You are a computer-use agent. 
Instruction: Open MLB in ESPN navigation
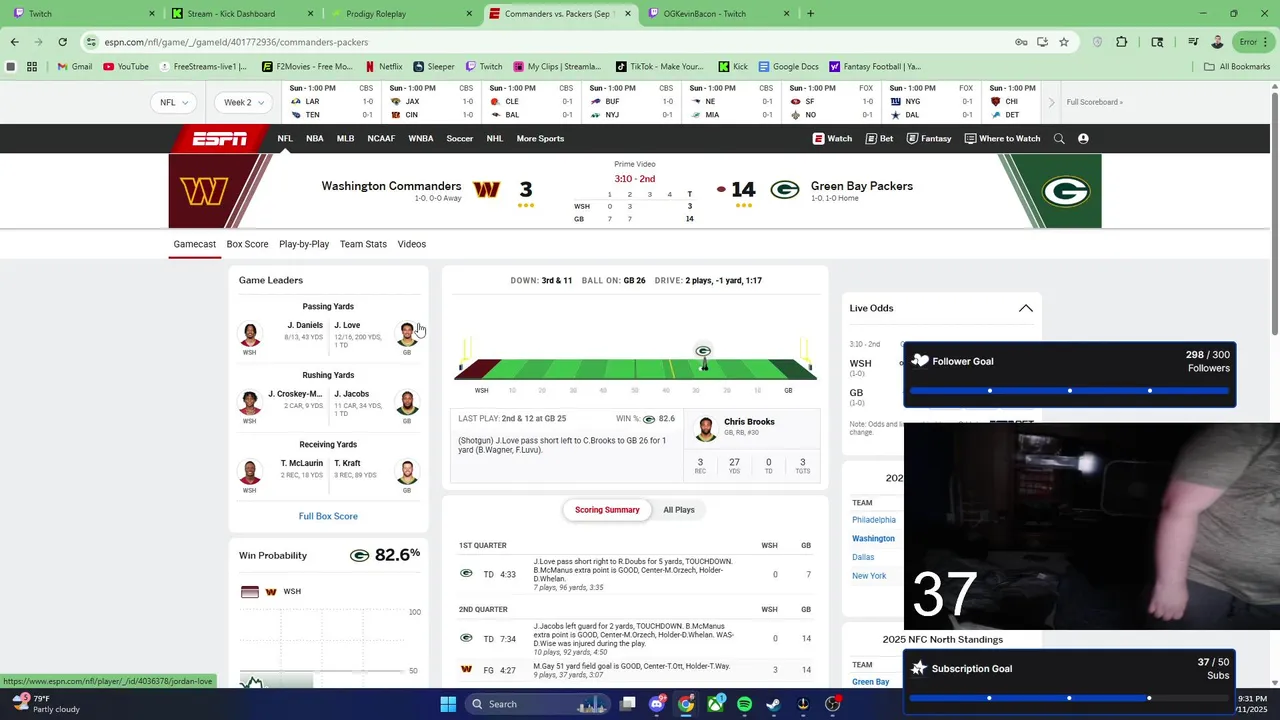pos(346,139)
